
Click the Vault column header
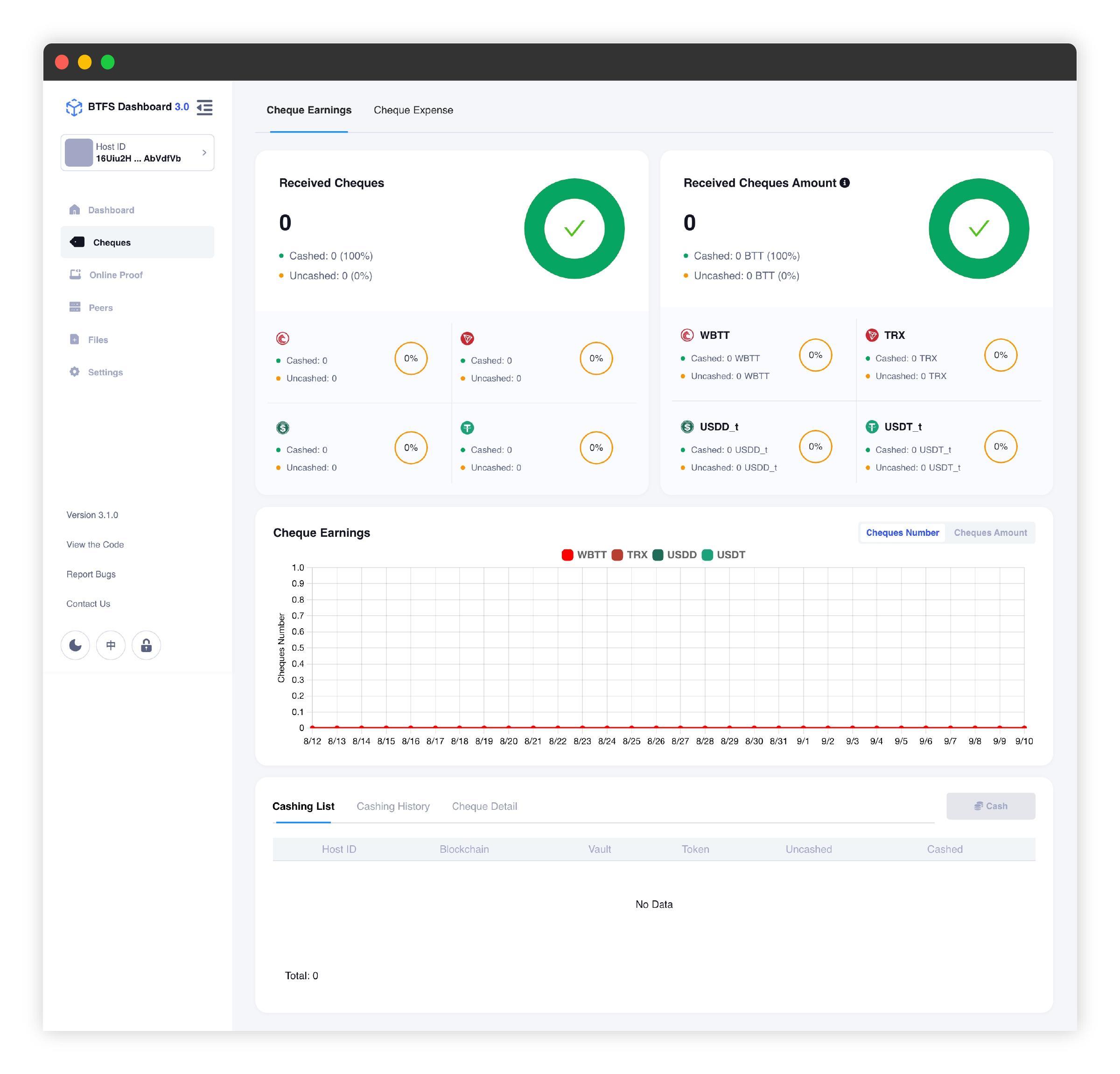599,849
